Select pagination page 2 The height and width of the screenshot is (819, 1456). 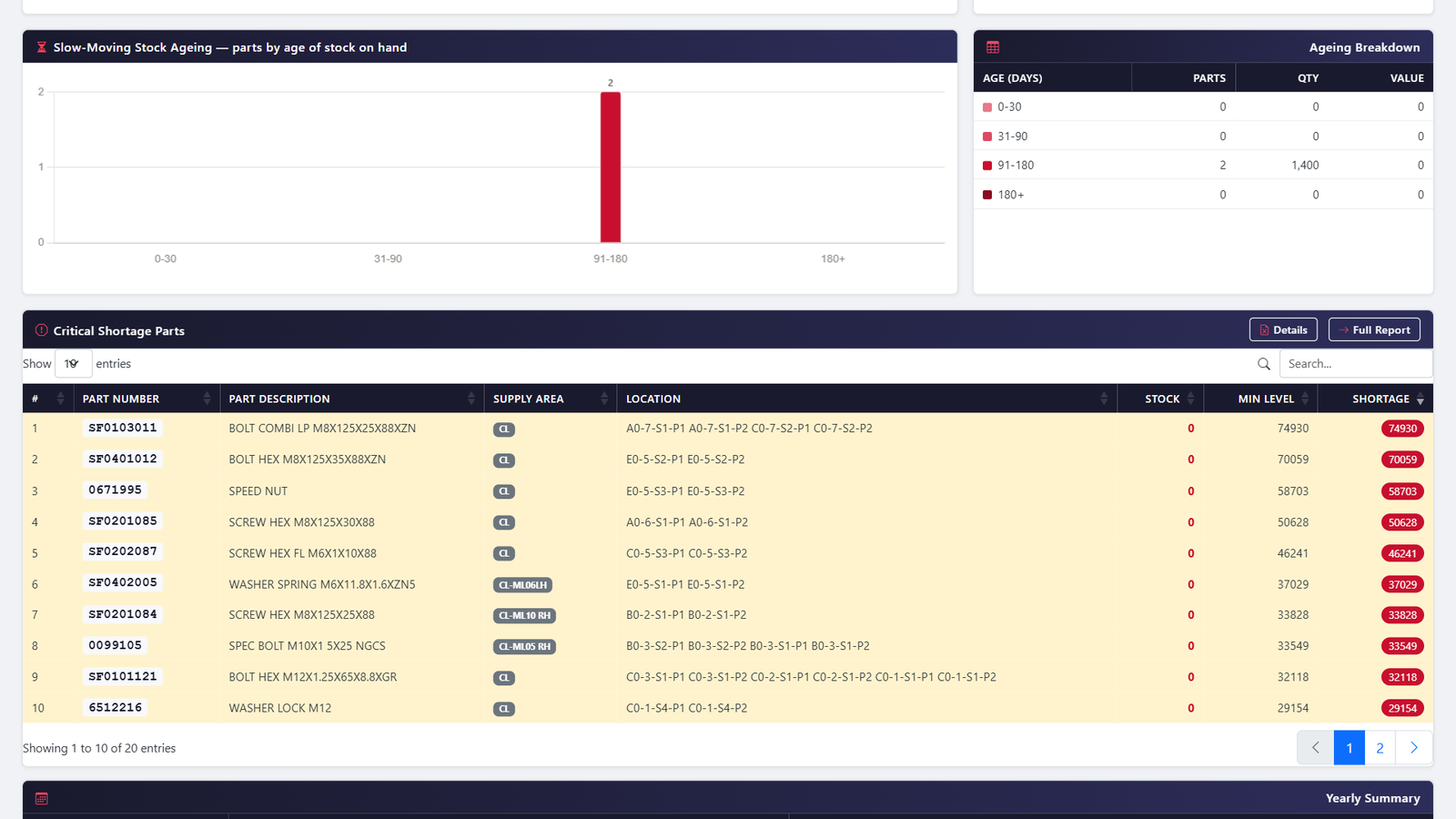(1380, 748)
